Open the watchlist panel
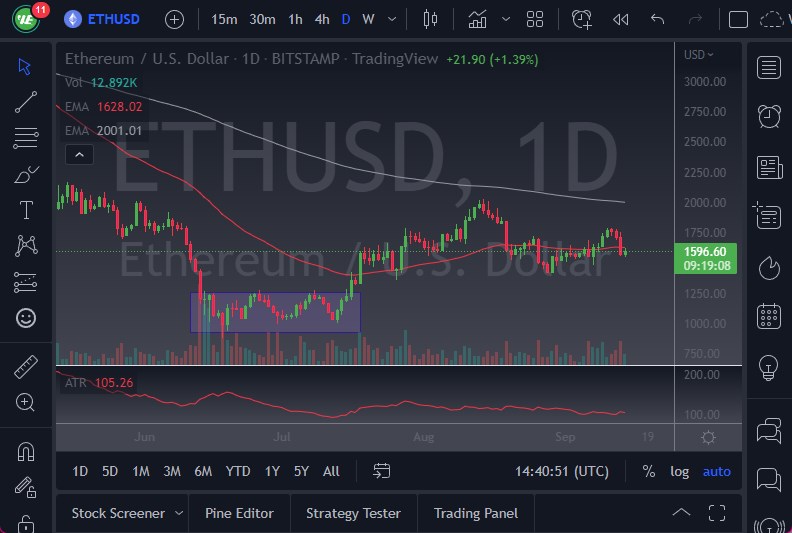This screenshot has height=533, width=792. coord(769,67)
